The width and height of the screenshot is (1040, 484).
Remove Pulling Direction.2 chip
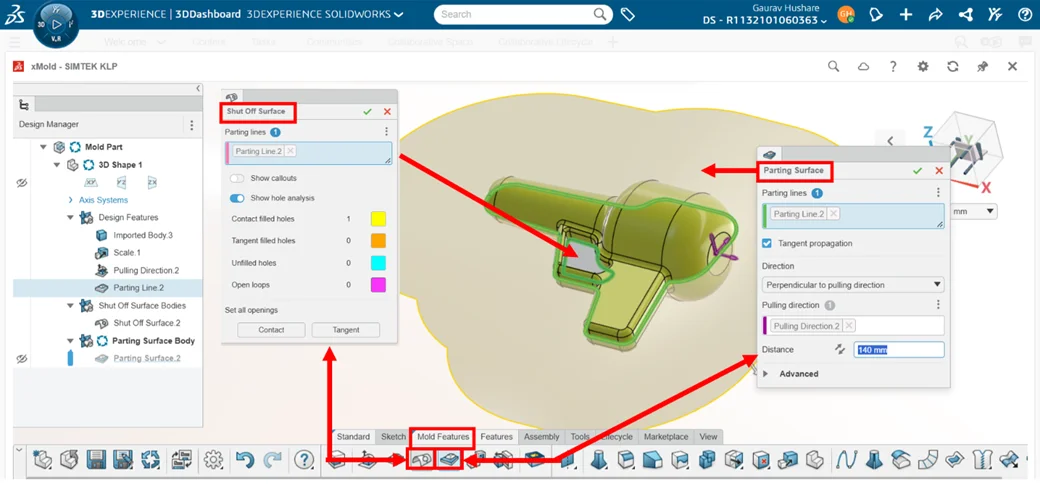pyautogui.click(x=849, y=326)
